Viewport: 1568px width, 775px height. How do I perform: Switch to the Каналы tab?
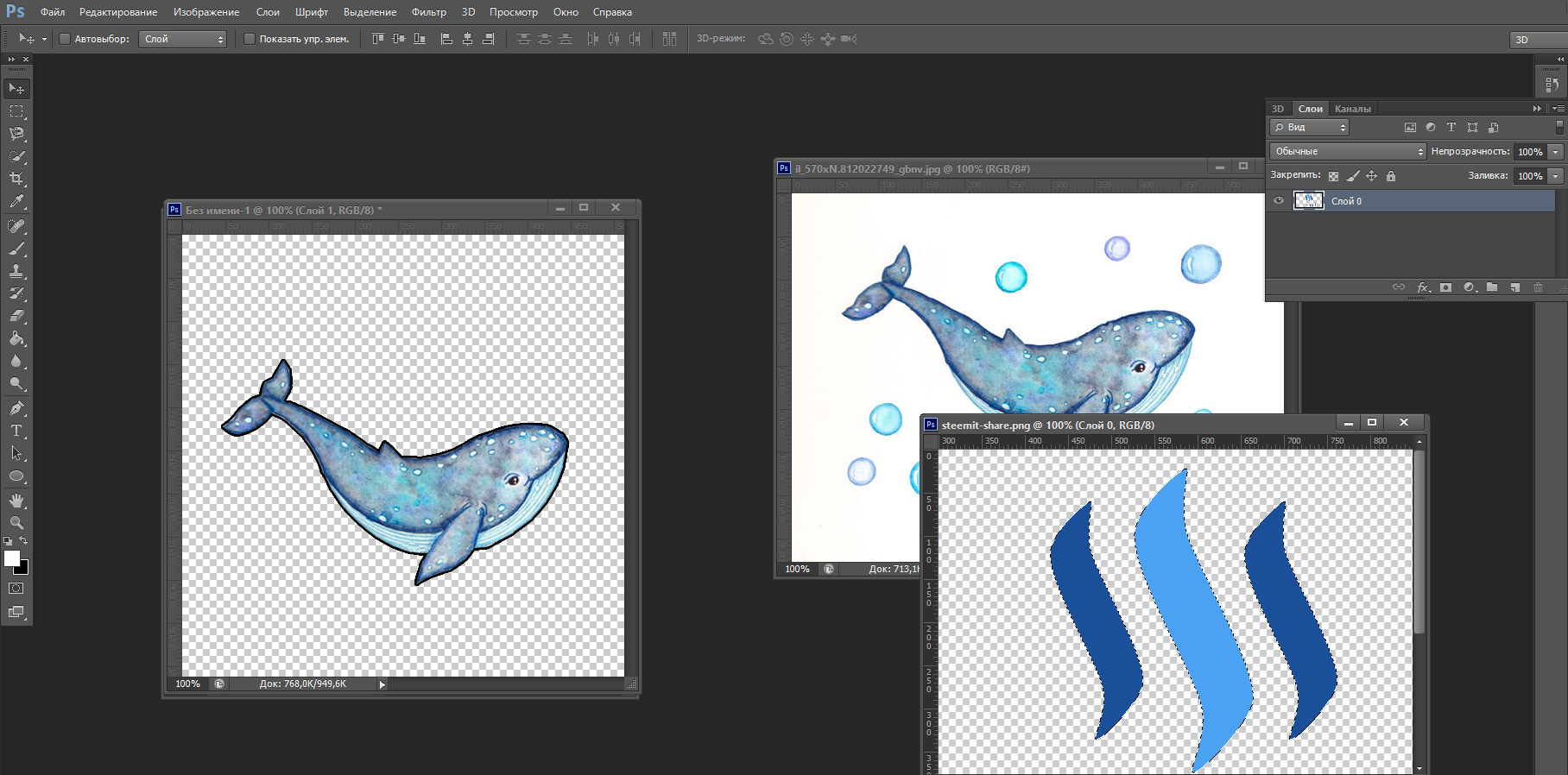point(1352,109)
